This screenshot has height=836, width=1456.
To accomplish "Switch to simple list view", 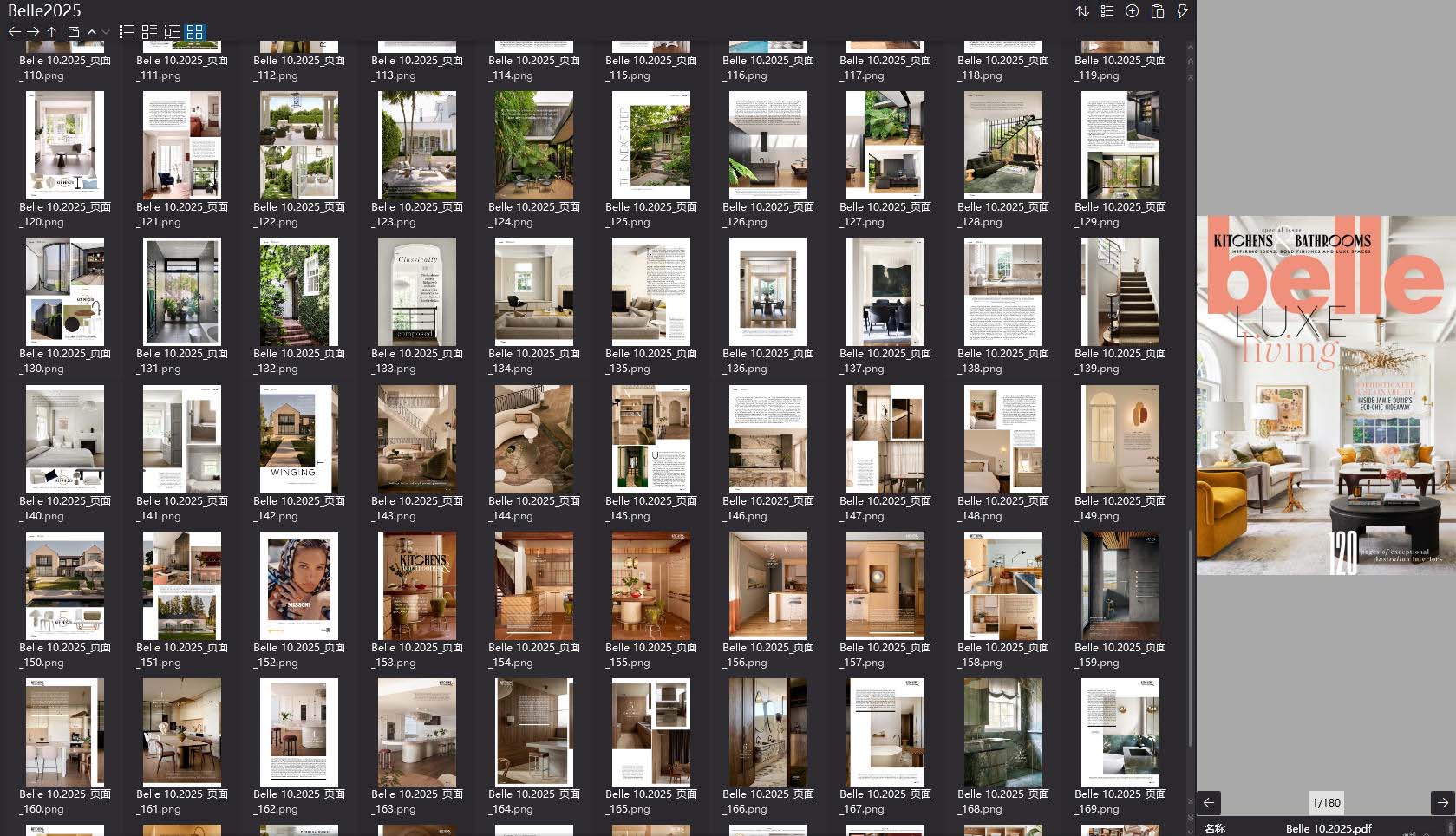I will click(127, 32).
